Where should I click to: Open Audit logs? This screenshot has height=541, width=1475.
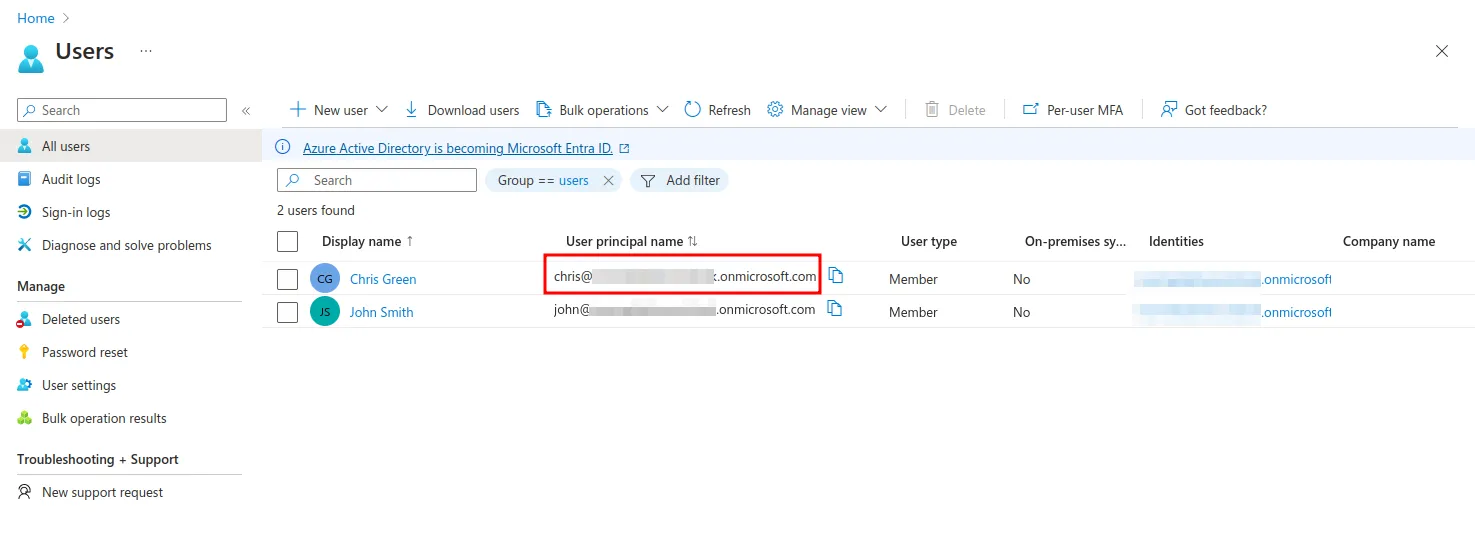pos(71,179)
